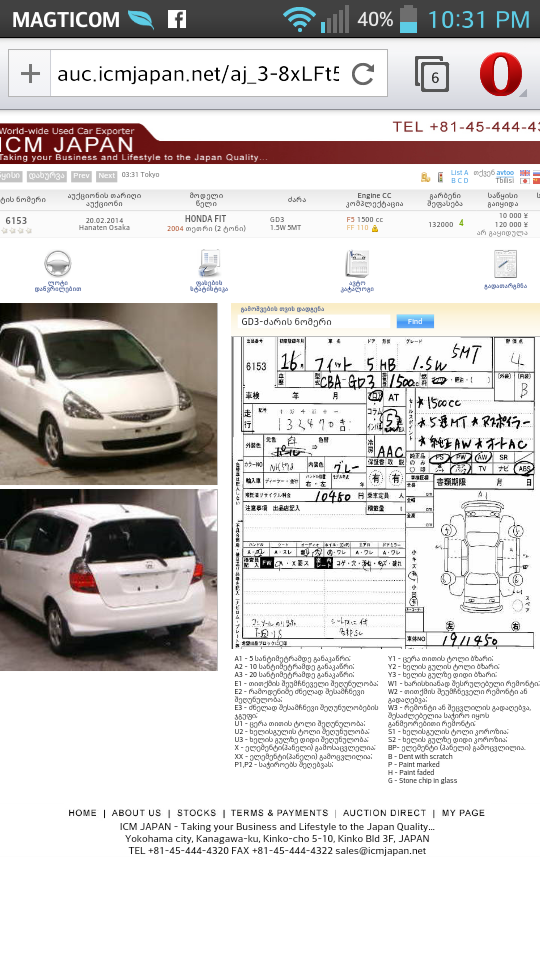Reload the page with refresh icon
540x960 pixels.
click(363, 74)
